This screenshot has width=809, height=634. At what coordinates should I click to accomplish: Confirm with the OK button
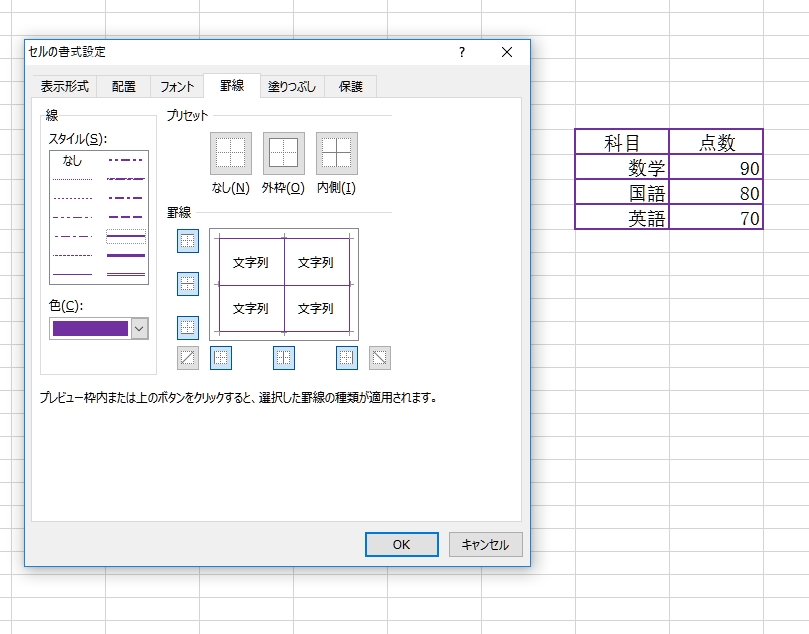(401, 545)
